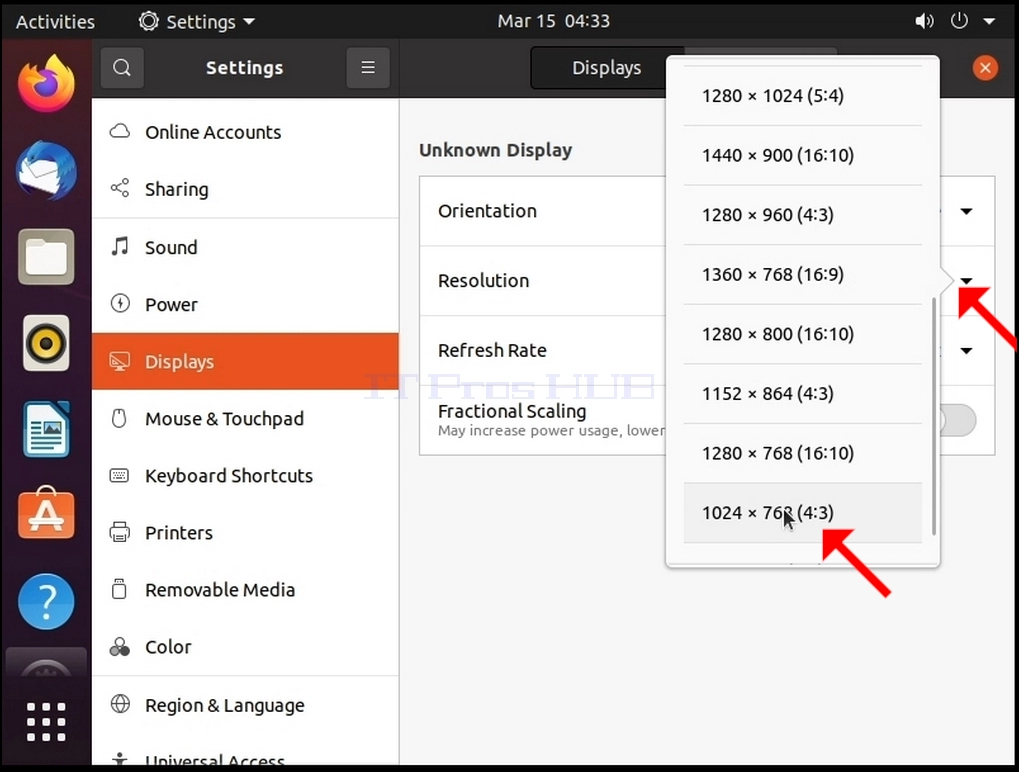Open Ubuntu Software store icon
Screen dimensions: 1019x772
(x=46, y=513)
